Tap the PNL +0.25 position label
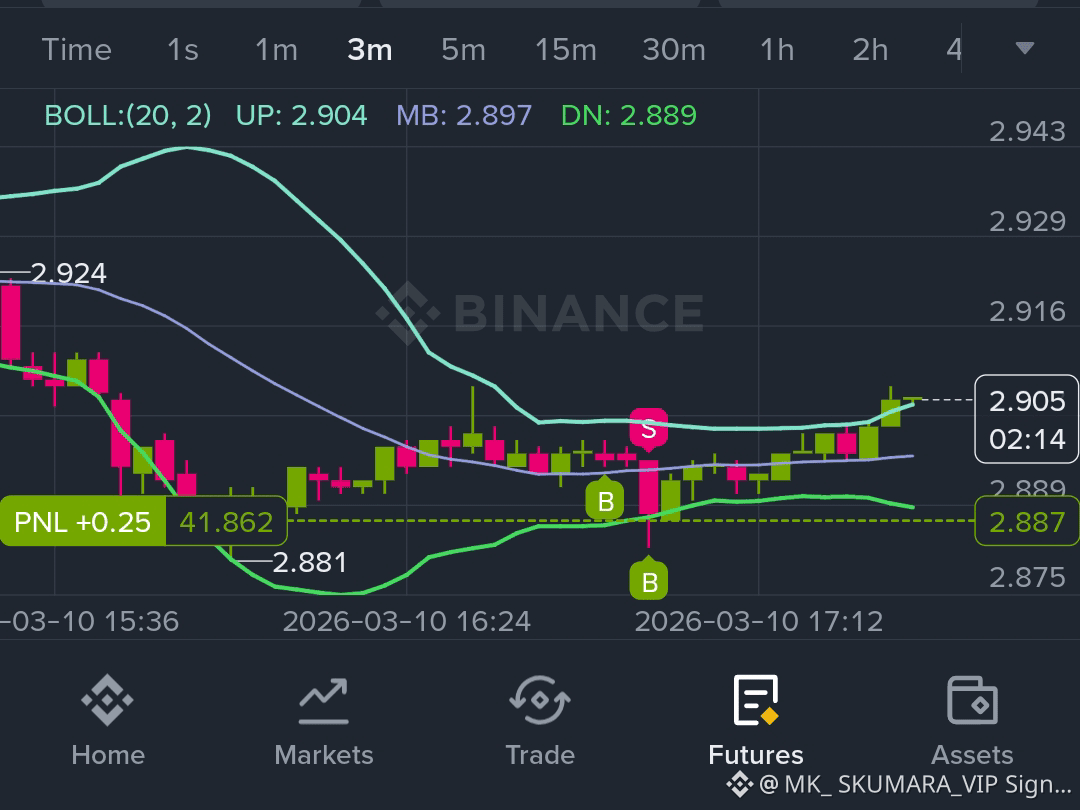 tap(83, 521)
